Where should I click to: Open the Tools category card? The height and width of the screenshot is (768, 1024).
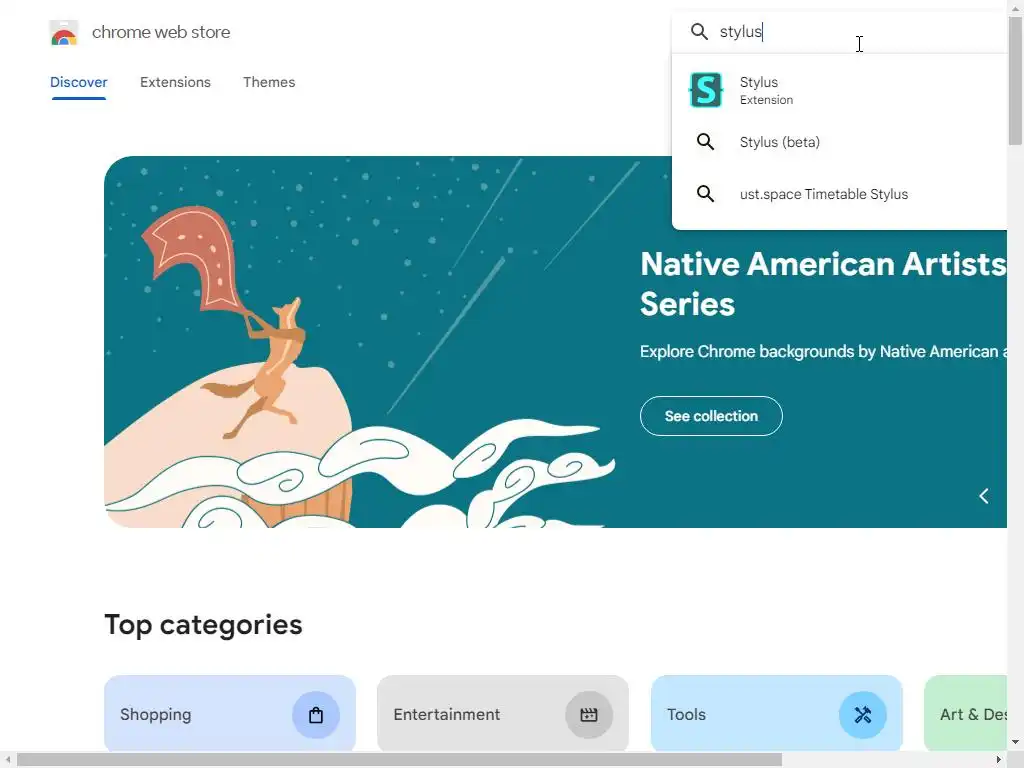pos(776,714)
